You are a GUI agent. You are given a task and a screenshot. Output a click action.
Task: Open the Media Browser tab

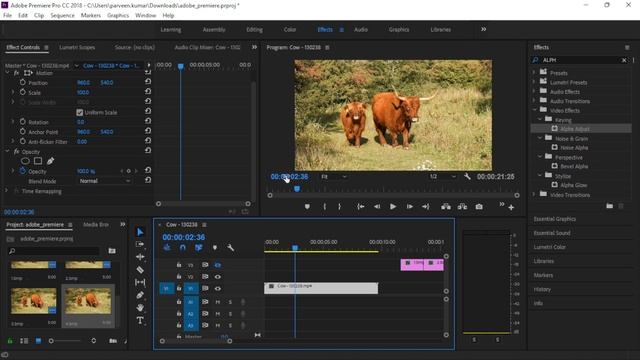pos(96,224)
